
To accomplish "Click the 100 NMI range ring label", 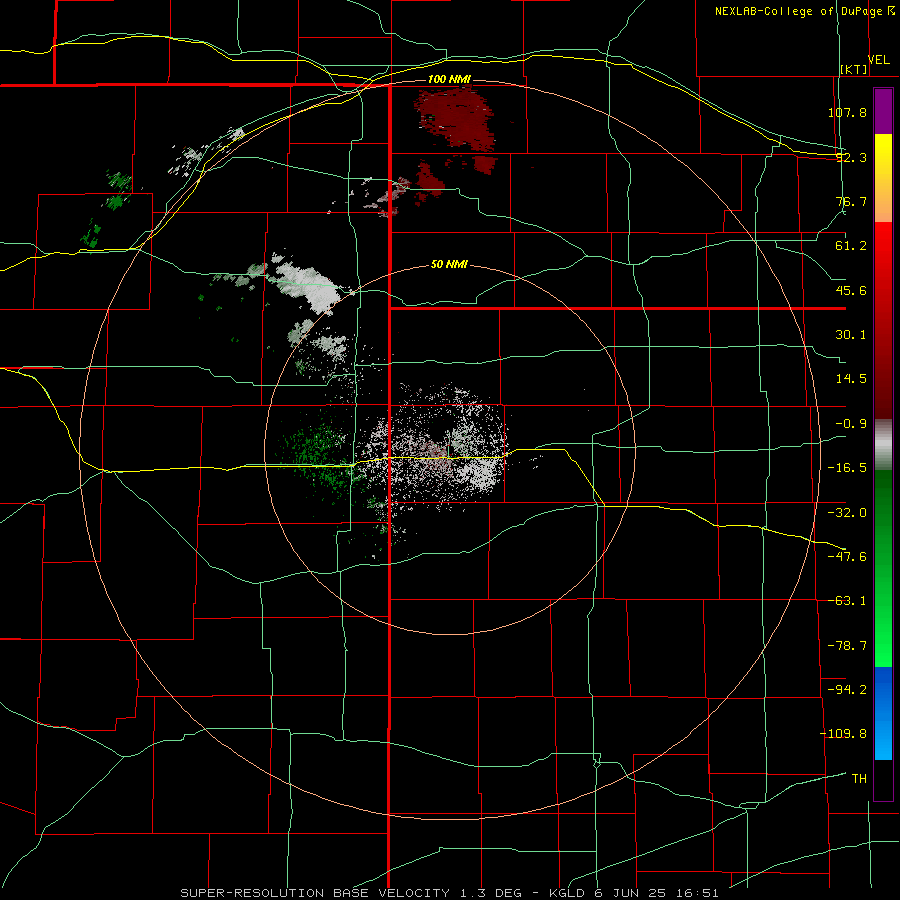I will pos(449,79).
